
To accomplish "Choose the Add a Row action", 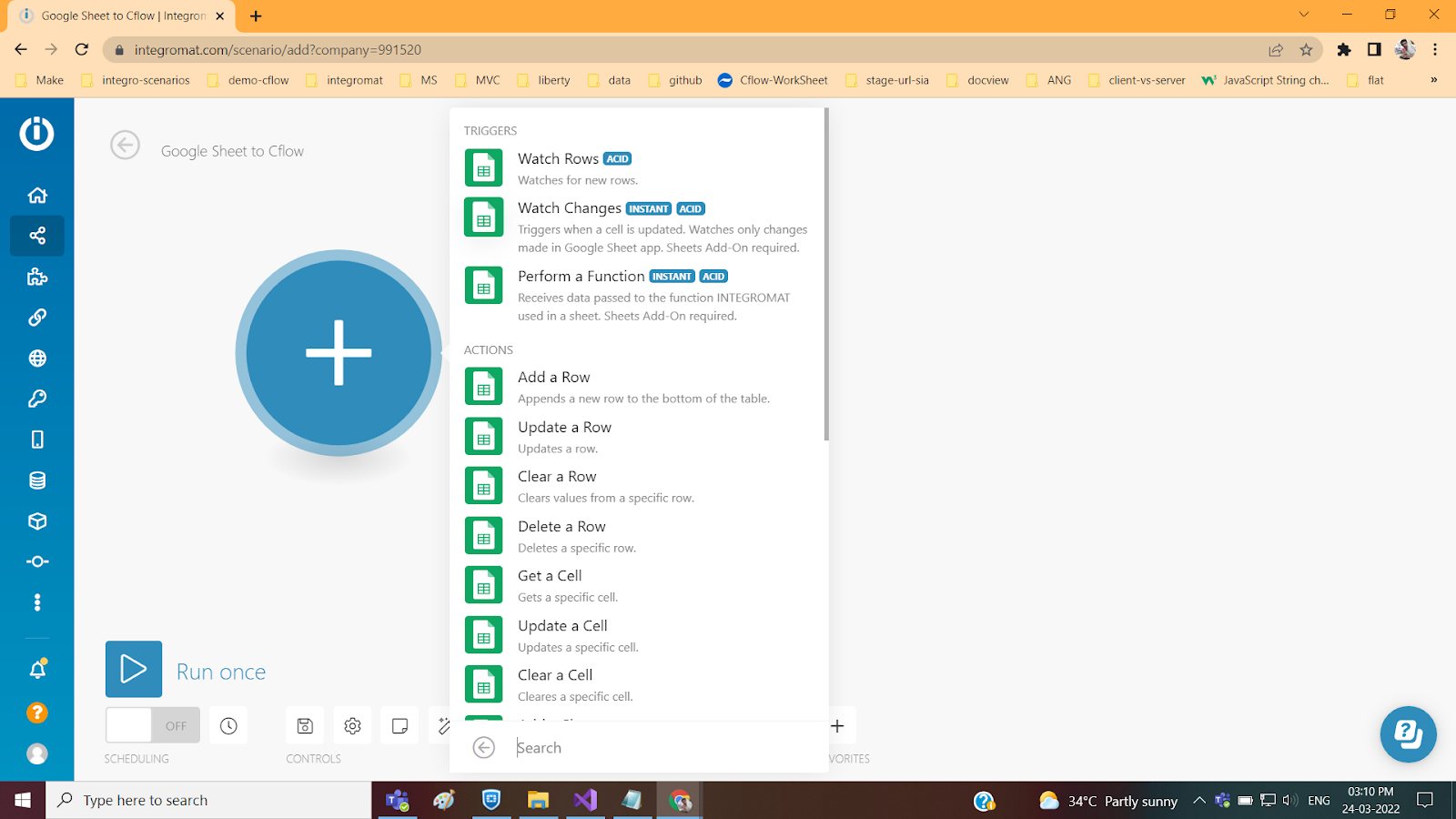I will 637,387.
